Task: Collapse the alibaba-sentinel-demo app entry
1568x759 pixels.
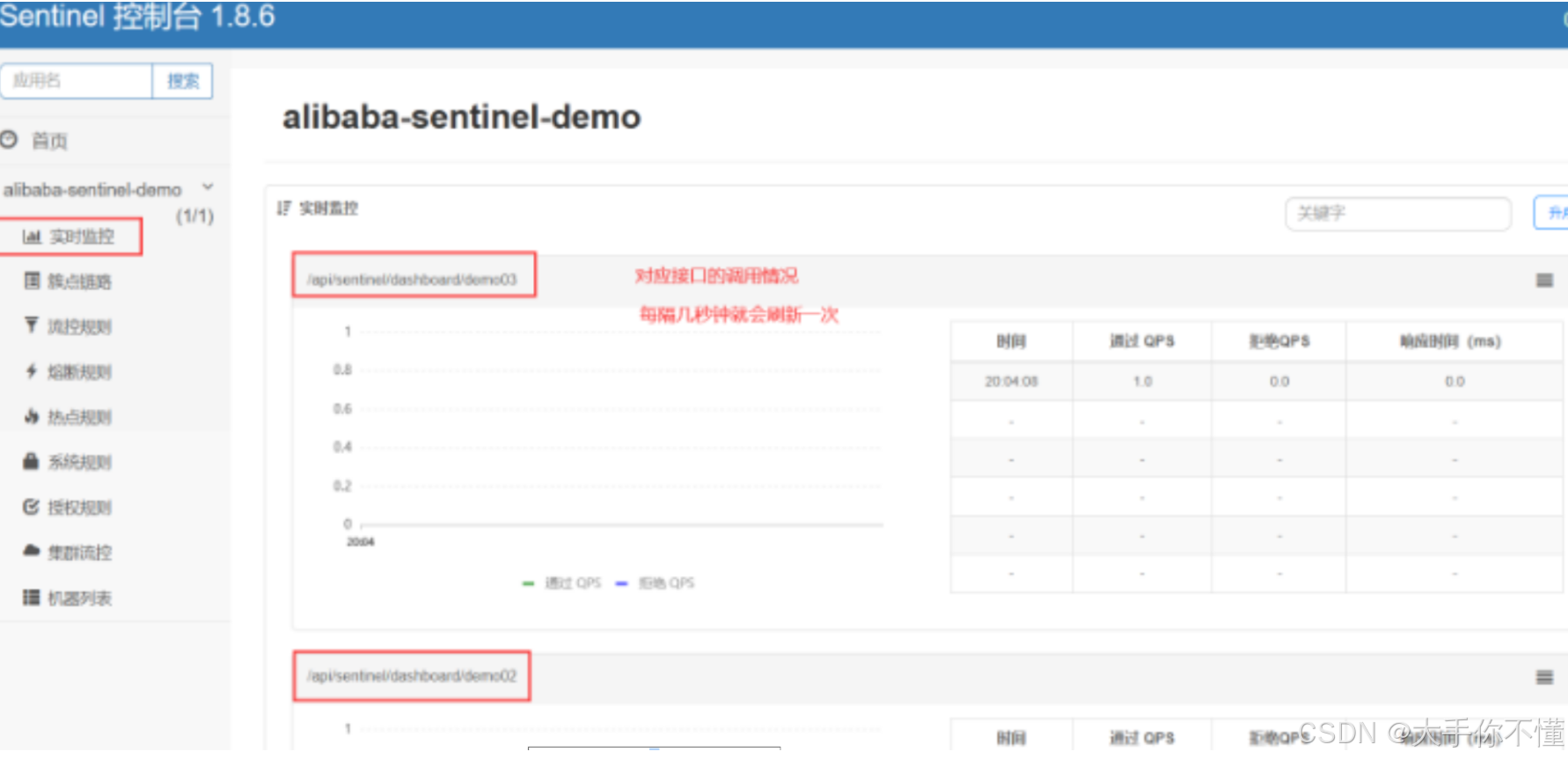Action: pyautogui.click(x=92, y=189)
